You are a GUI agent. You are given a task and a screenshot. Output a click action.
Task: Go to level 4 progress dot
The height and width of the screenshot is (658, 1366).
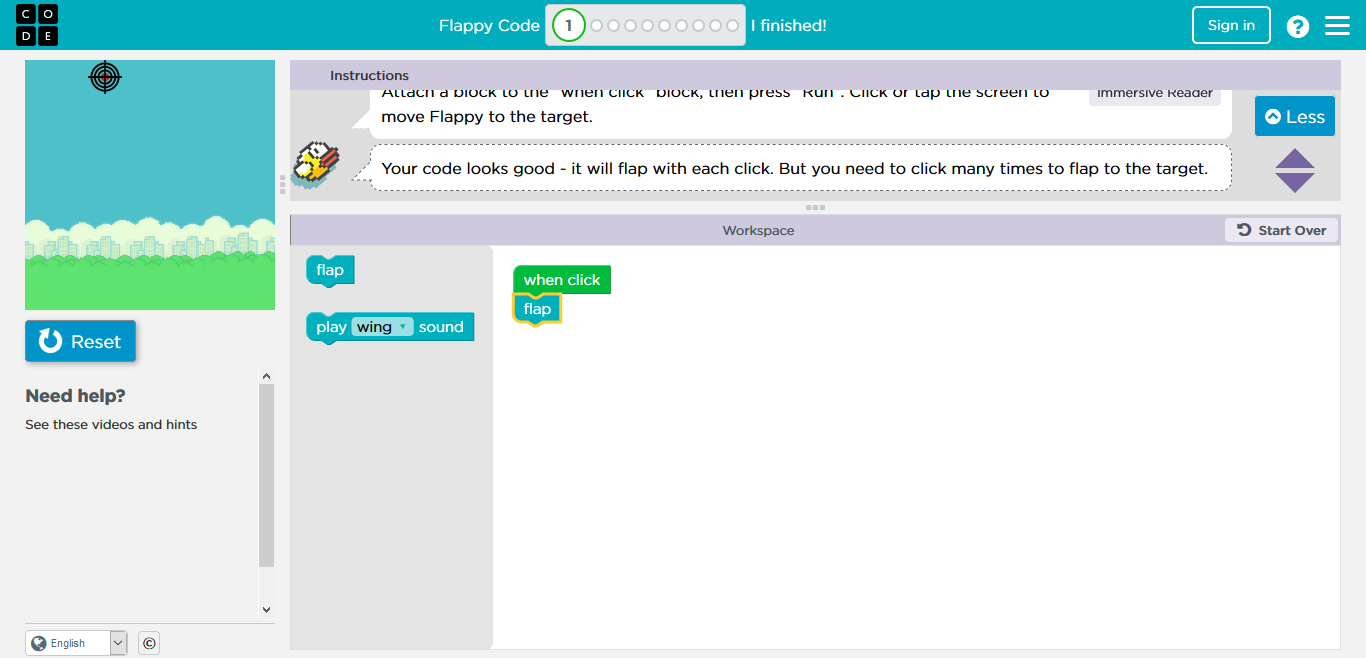[x=631, y=26]
